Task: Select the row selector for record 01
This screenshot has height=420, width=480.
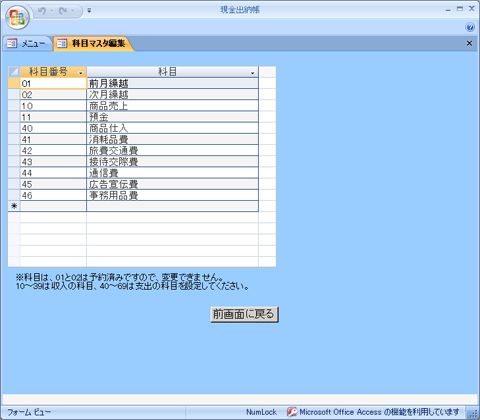Action: tap(14, 83)
